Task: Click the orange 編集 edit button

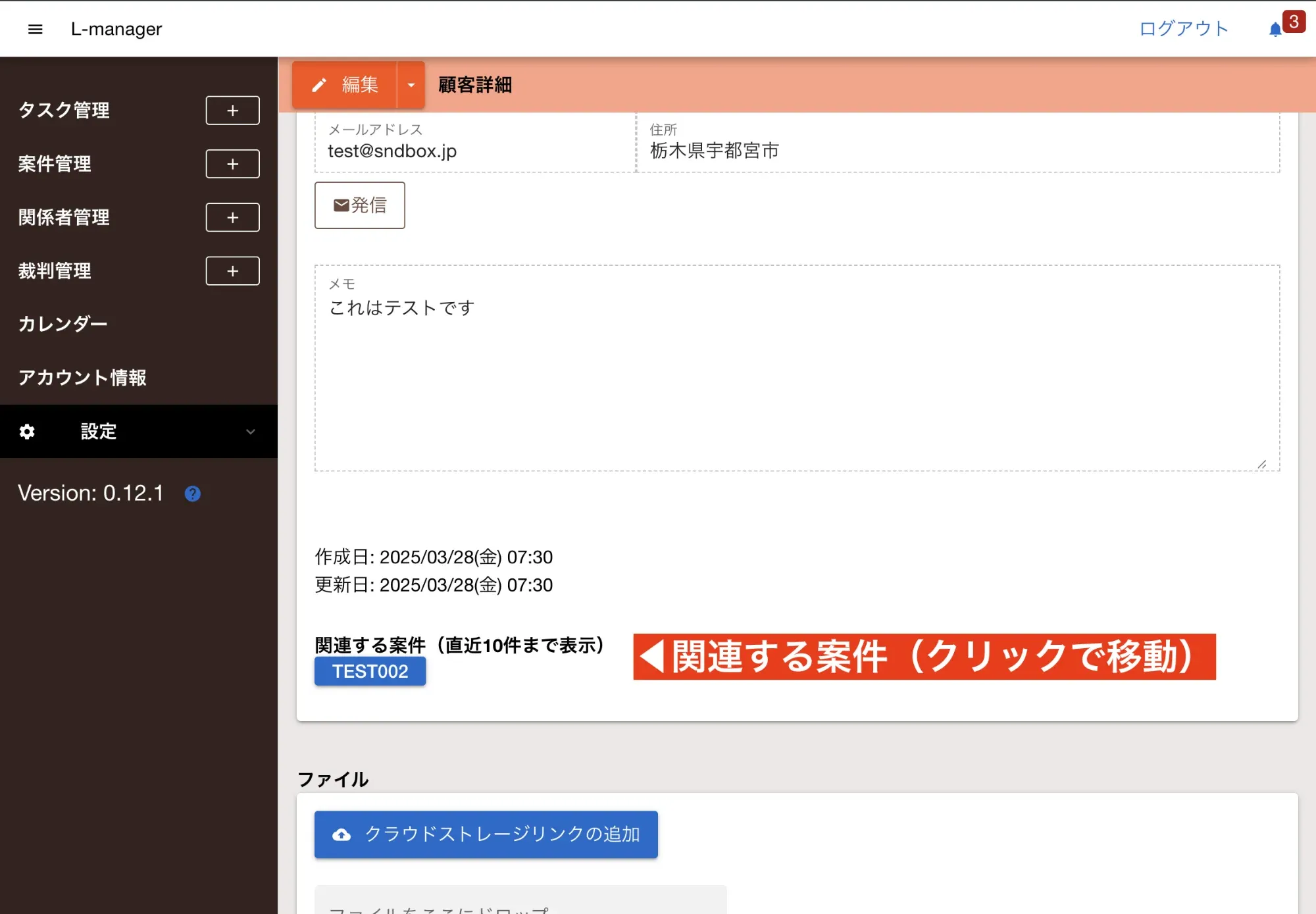Action: [345, 85]
